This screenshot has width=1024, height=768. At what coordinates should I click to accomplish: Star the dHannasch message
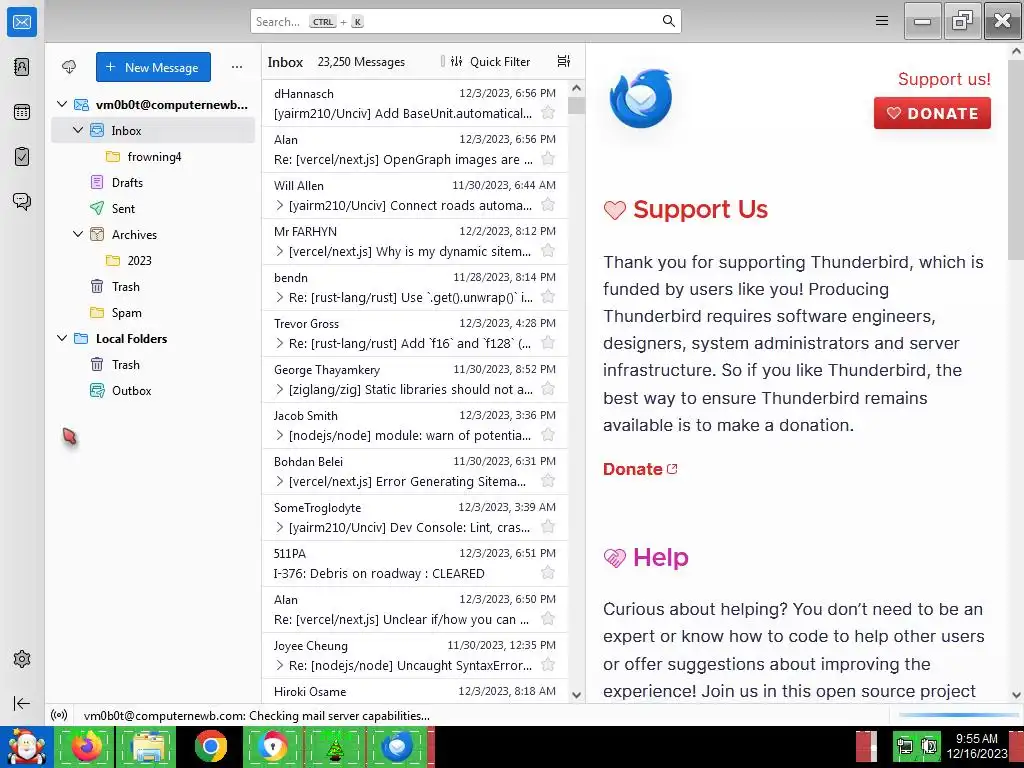[x=548, y=113]
